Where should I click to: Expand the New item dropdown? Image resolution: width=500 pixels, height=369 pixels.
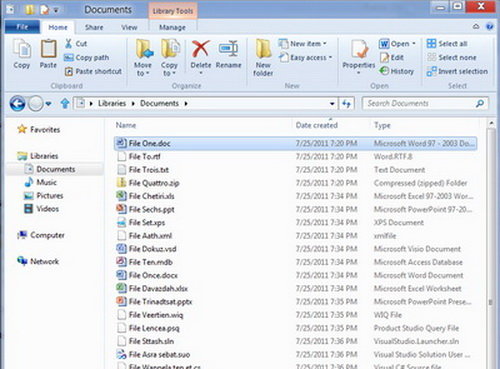click(x=325, y=44)
